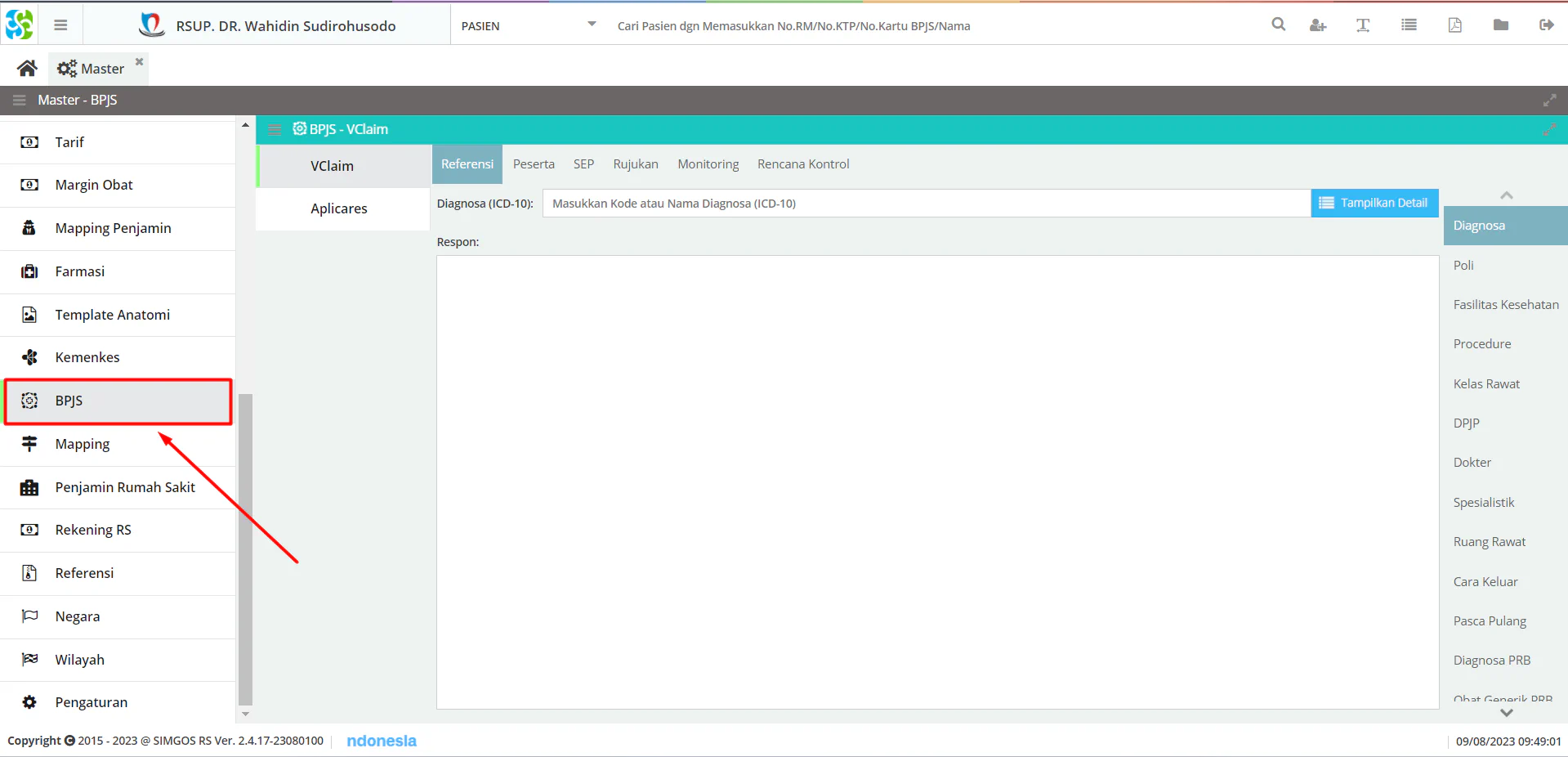This screenshot has height=757, width=1568.
Task: Select the Pasca Pulang reference item
Action: 1505,621
